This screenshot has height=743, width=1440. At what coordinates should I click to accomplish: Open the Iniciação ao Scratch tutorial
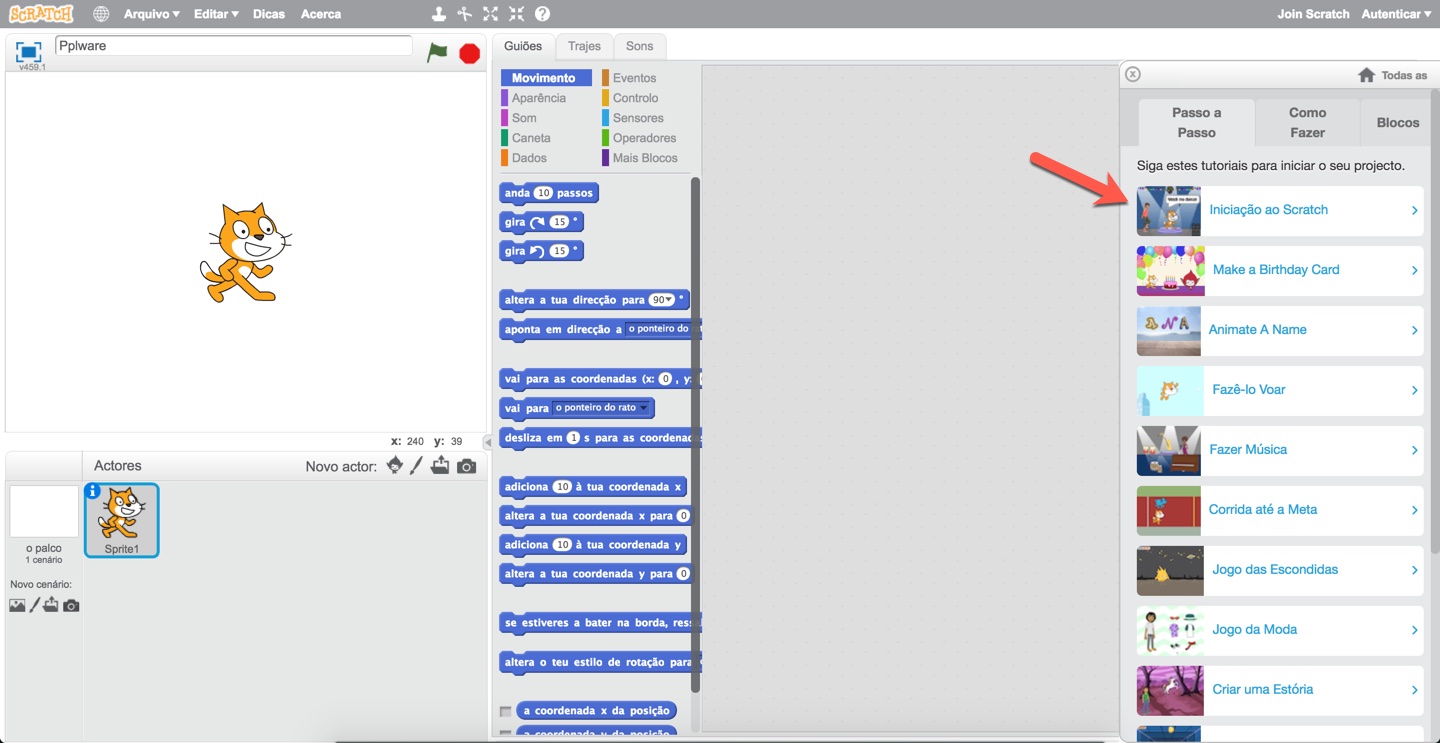1280,210
